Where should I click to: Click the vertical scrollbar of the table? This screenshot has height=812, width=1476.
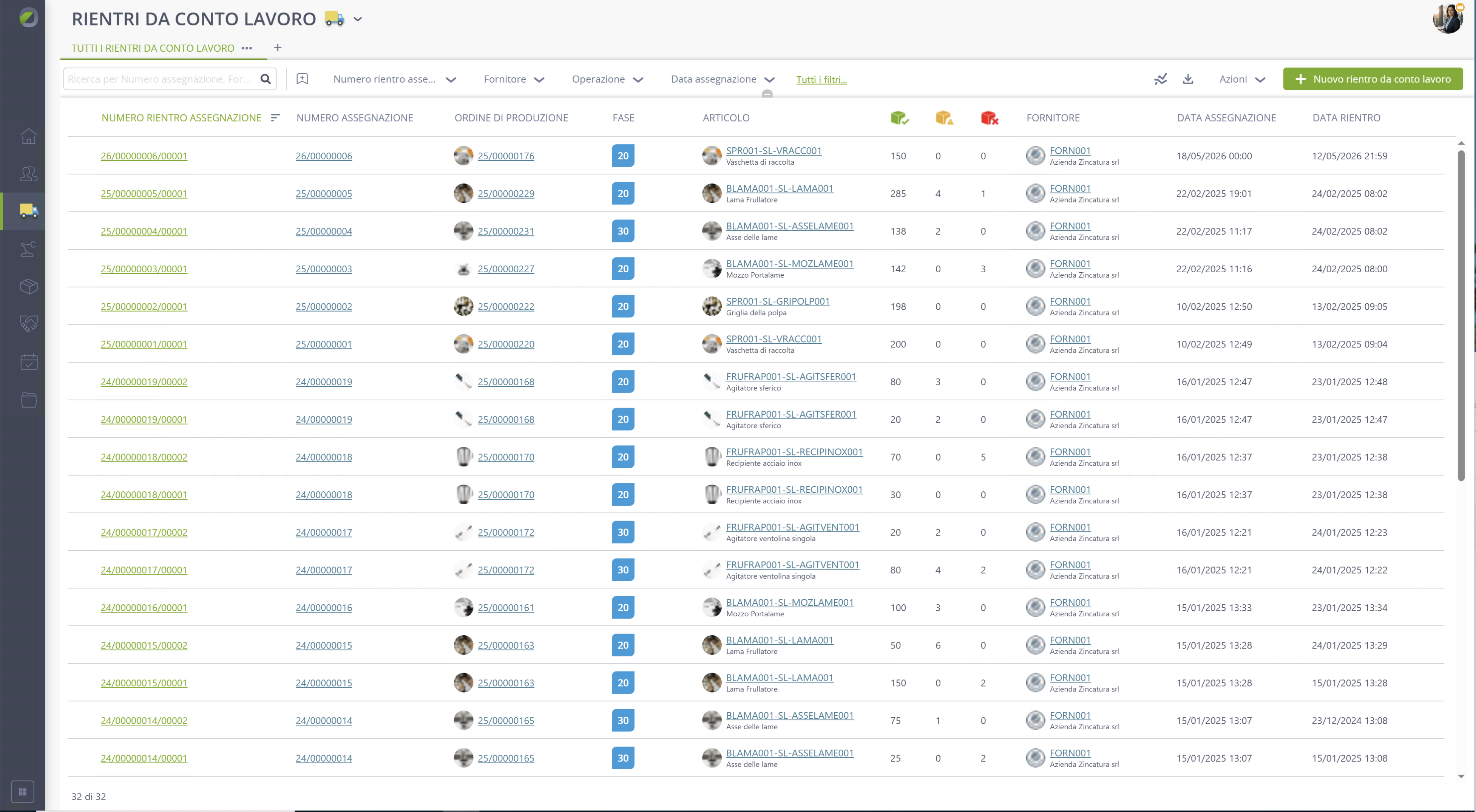coord(1461,315)
